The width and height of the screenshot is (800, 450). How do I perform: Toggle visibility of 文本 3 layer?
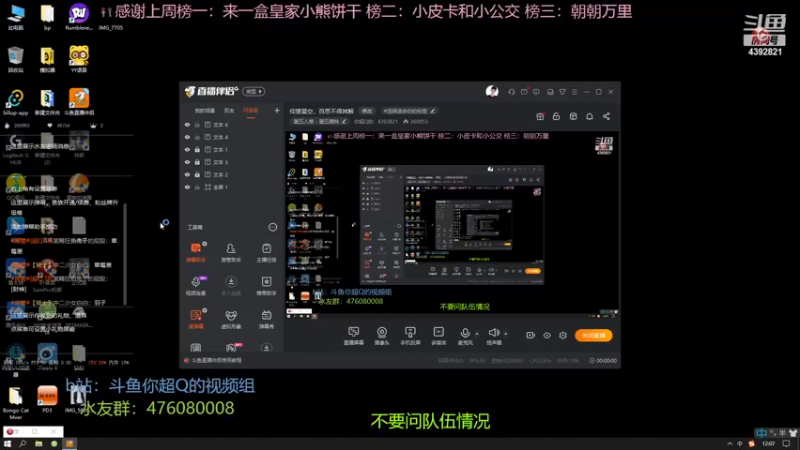pyautogui.click(x=187, y=162)
